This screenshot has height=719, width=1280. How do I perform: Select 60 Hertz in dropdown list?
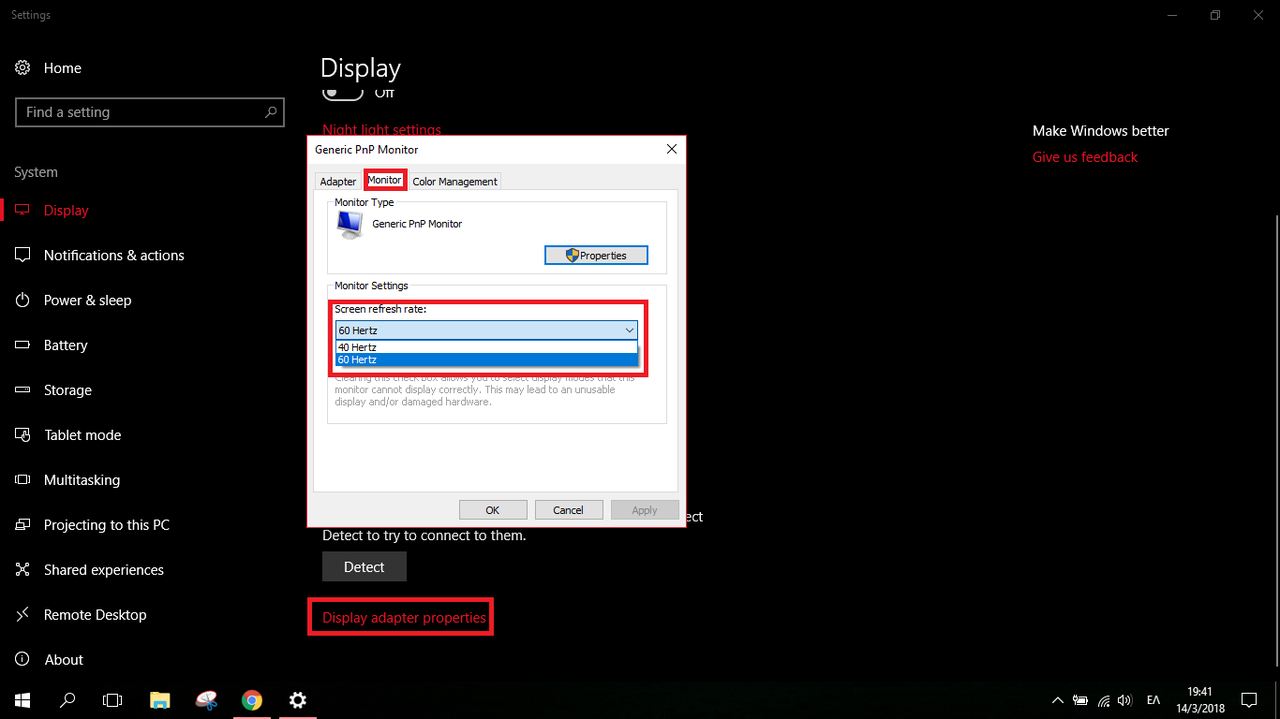coord(487,359)
